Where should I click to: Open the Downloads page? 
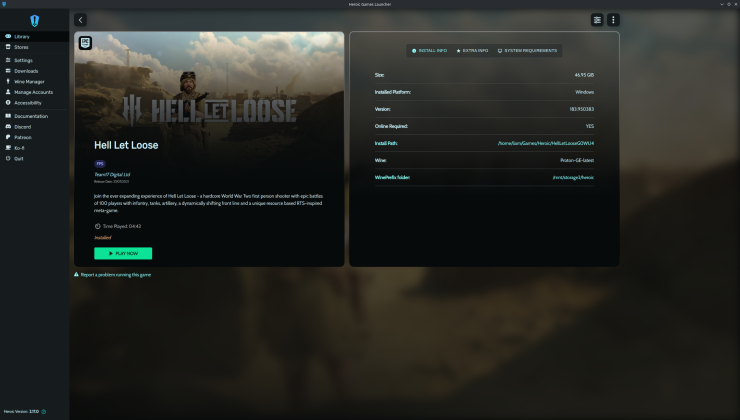pyautogui.click(x=26, y=71)
